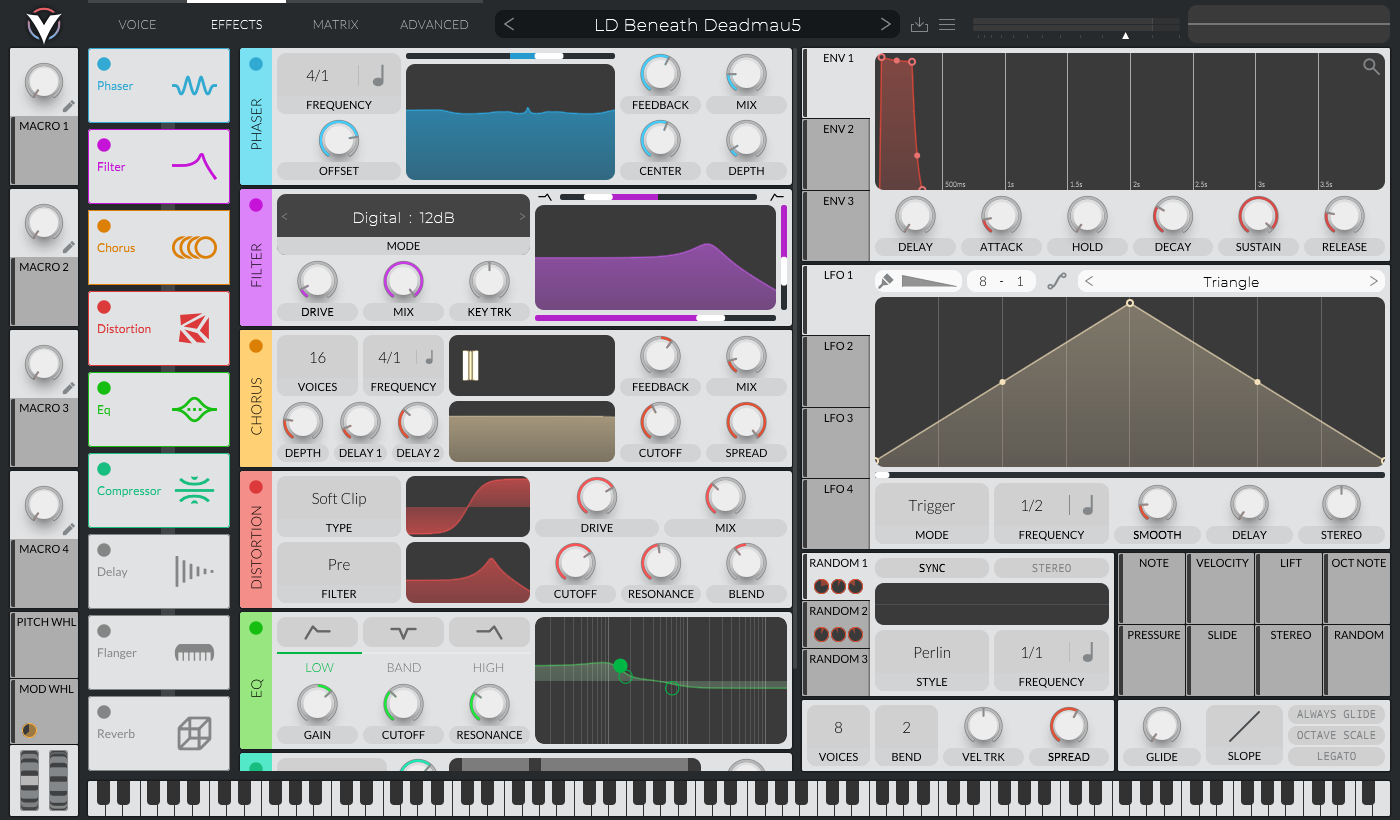Select the LFO paint brush tool
1400x820 pixels.
click(x=885, y=282)
